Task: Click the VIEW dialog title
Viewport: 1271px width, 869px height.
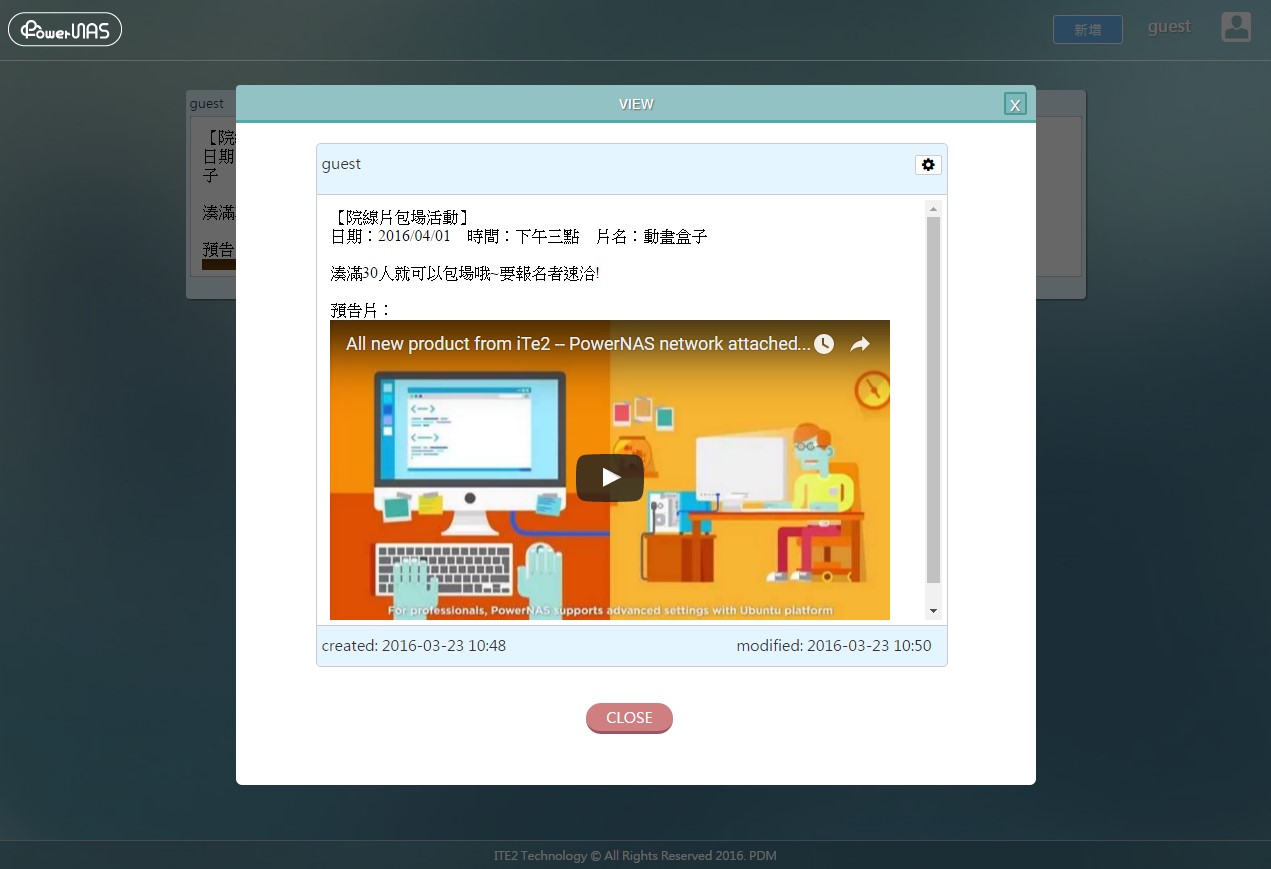Action: 636,104
